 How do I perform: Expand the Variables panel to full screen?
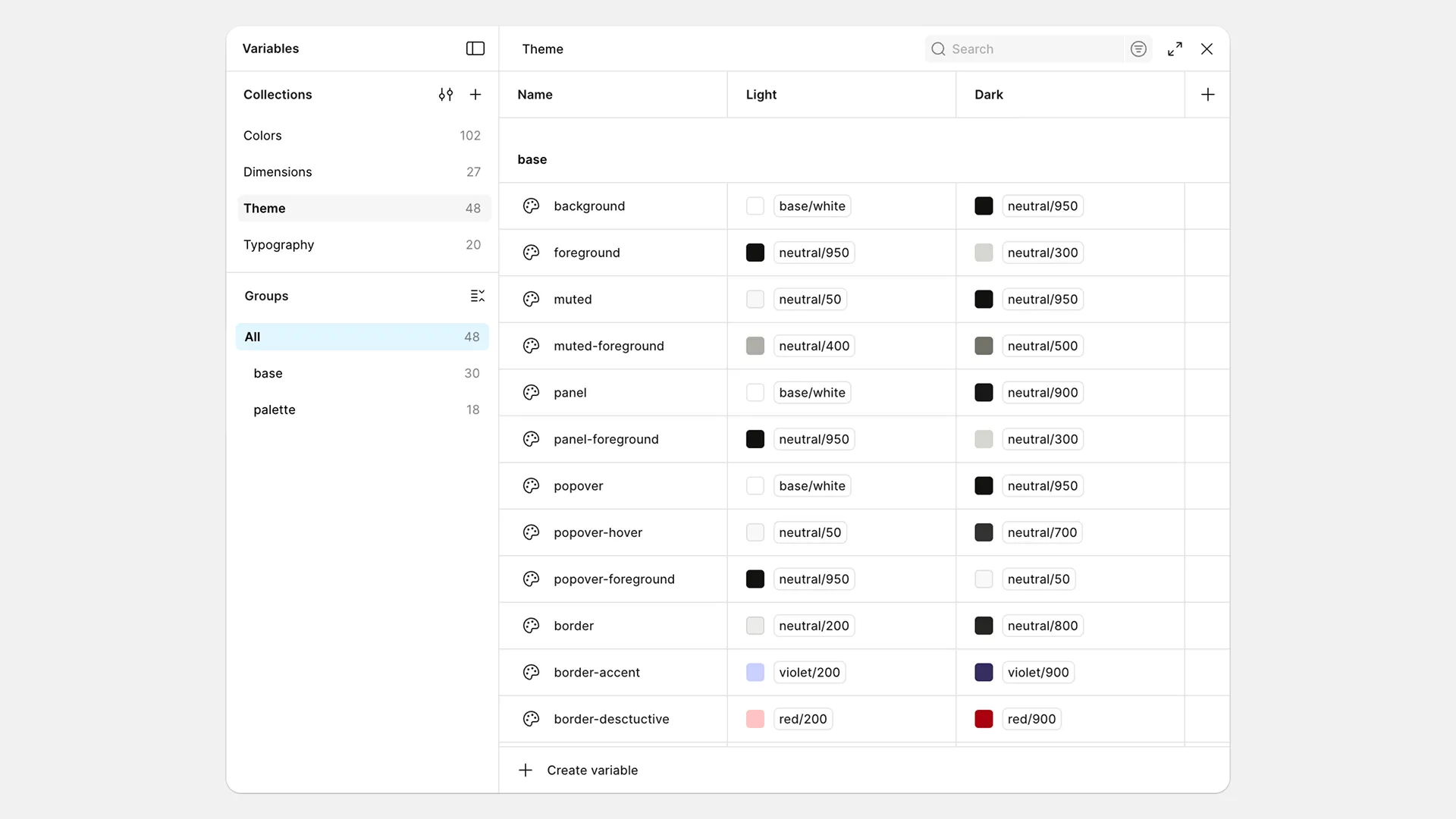[x=1175, y=49]
